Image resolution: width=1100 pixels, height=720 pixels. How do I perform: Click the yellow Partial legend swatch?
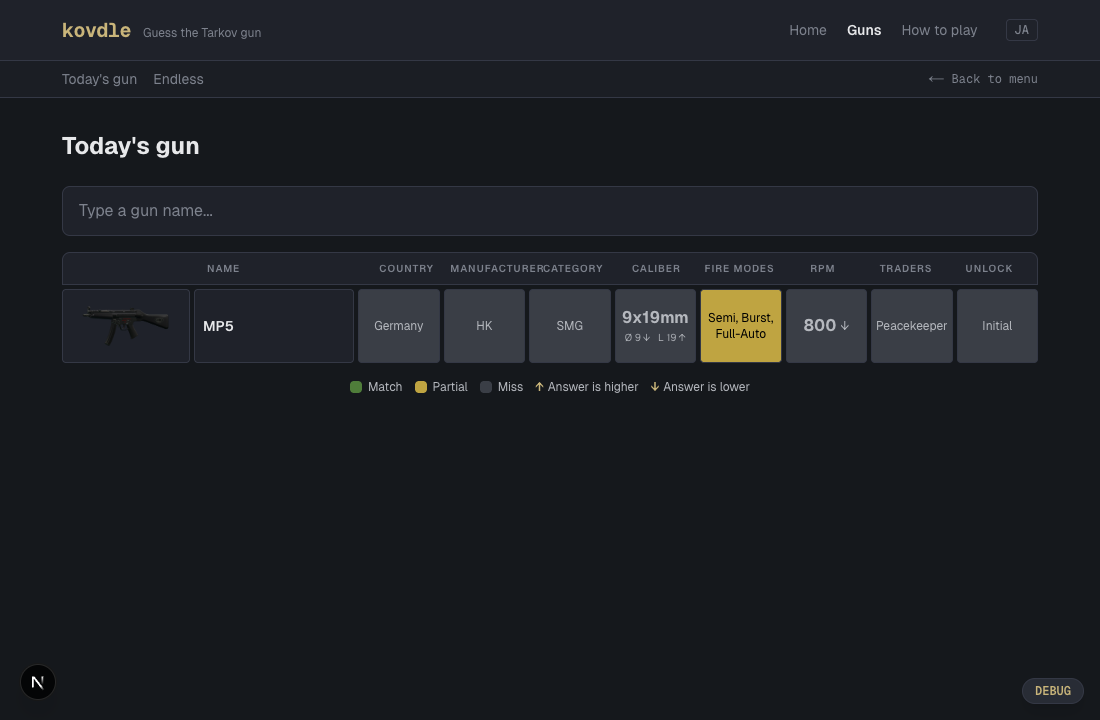tap(421, 387)
